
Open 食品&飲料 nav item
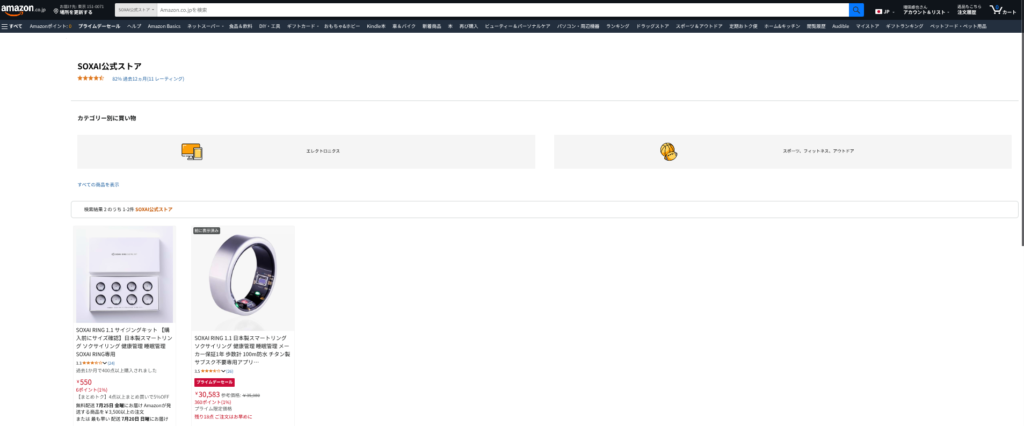(x=240, y=26)
